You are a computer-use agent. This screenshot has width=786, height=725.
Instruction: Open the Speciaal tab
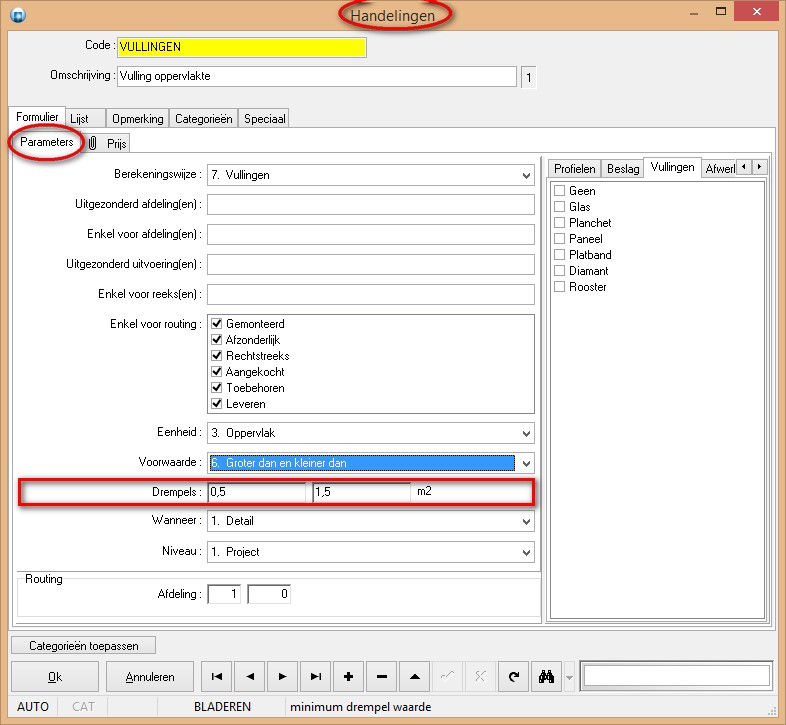coord(265,119)
